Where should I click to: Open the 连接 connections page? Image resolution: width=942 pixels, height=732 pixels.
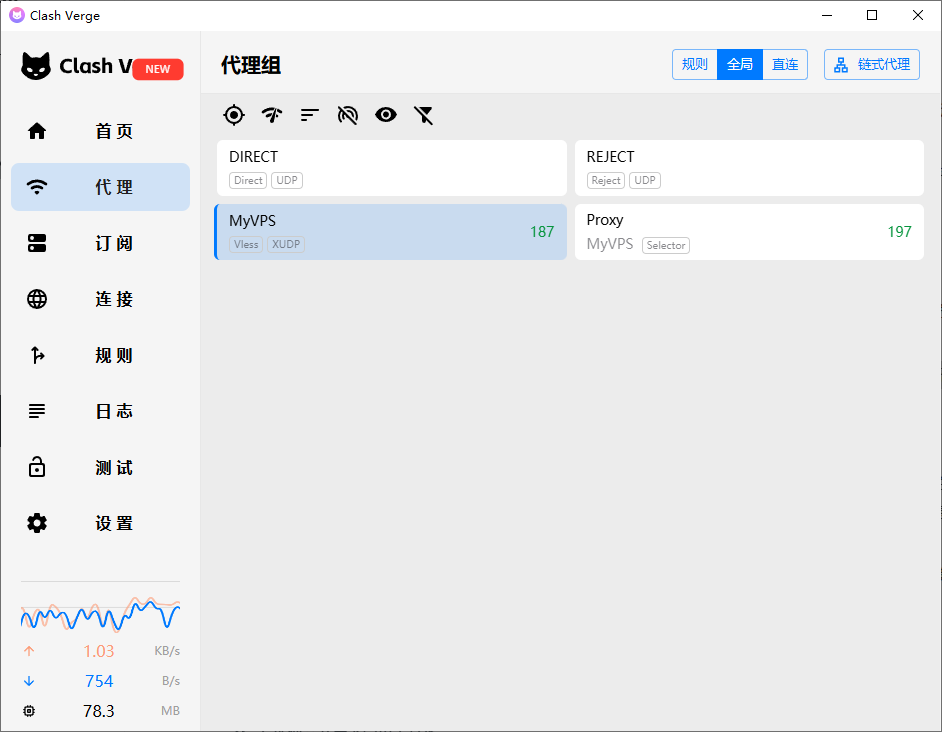point(100,299)
